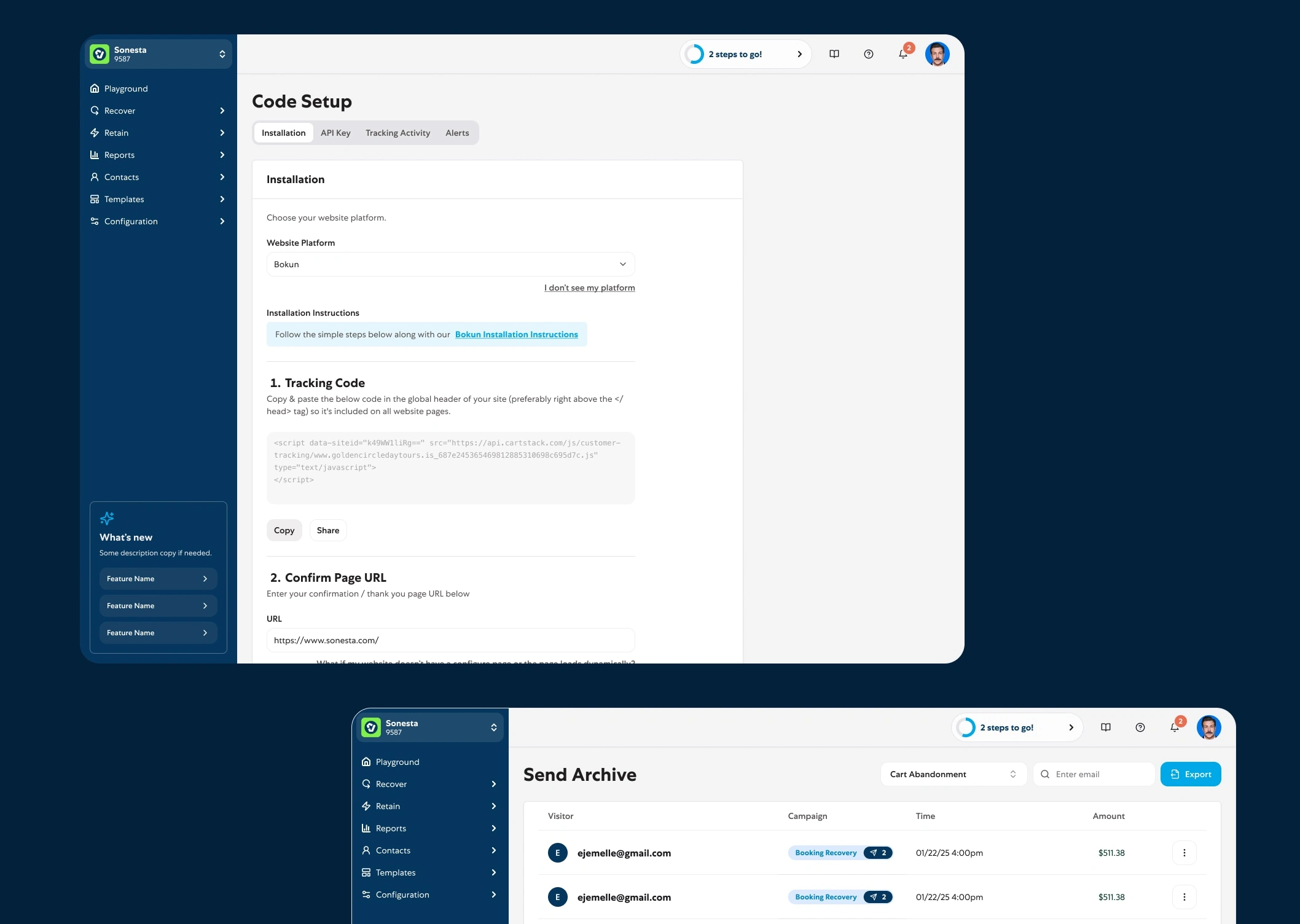1300x924 pixels.
Task: Click the help question mark icon in top header
Action: coord(868,54)
